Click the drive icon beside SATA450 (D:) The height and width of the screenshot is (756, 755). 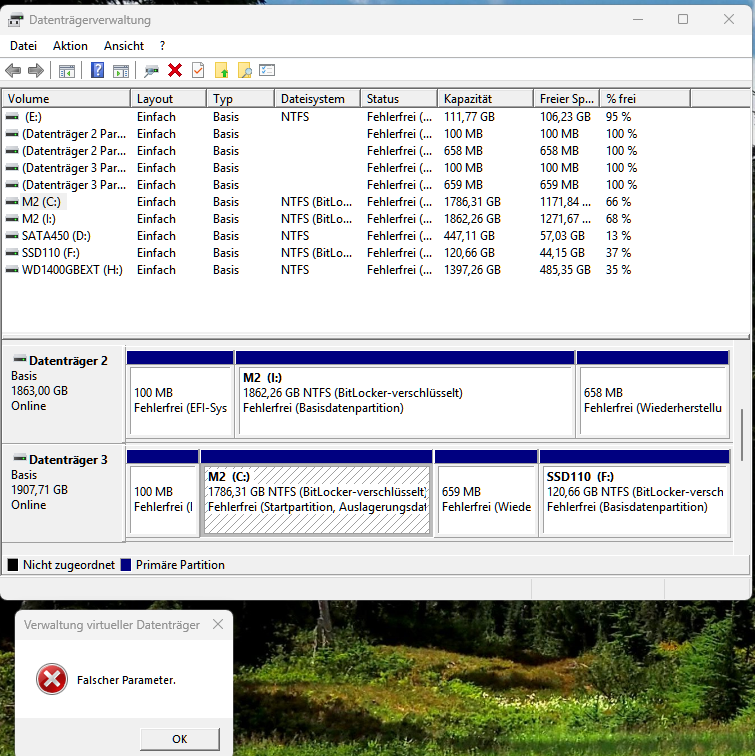tap(12, 236)
